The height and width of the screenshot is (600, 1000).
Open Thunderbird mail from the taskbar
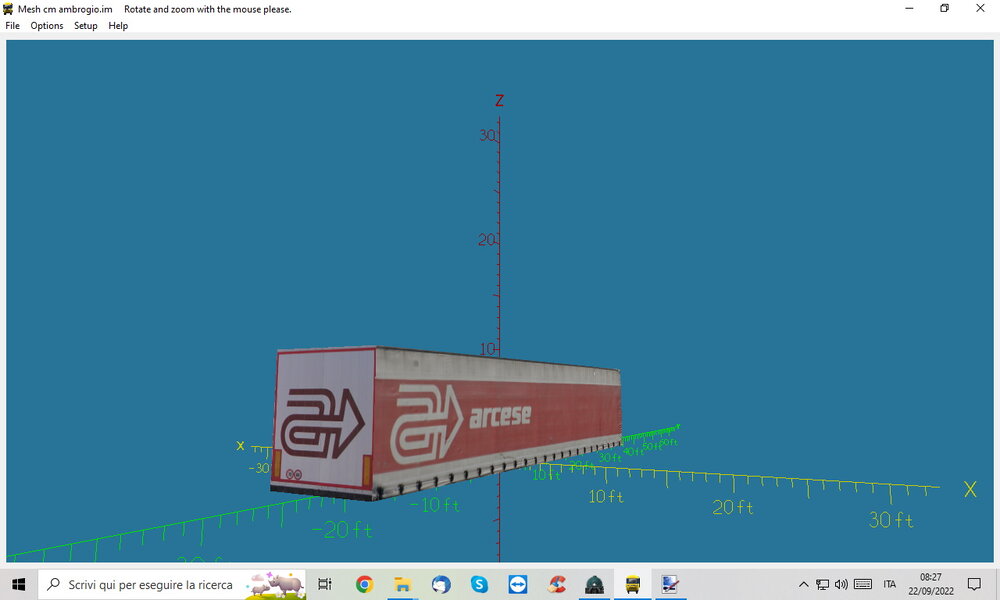[x=441, y=584]
